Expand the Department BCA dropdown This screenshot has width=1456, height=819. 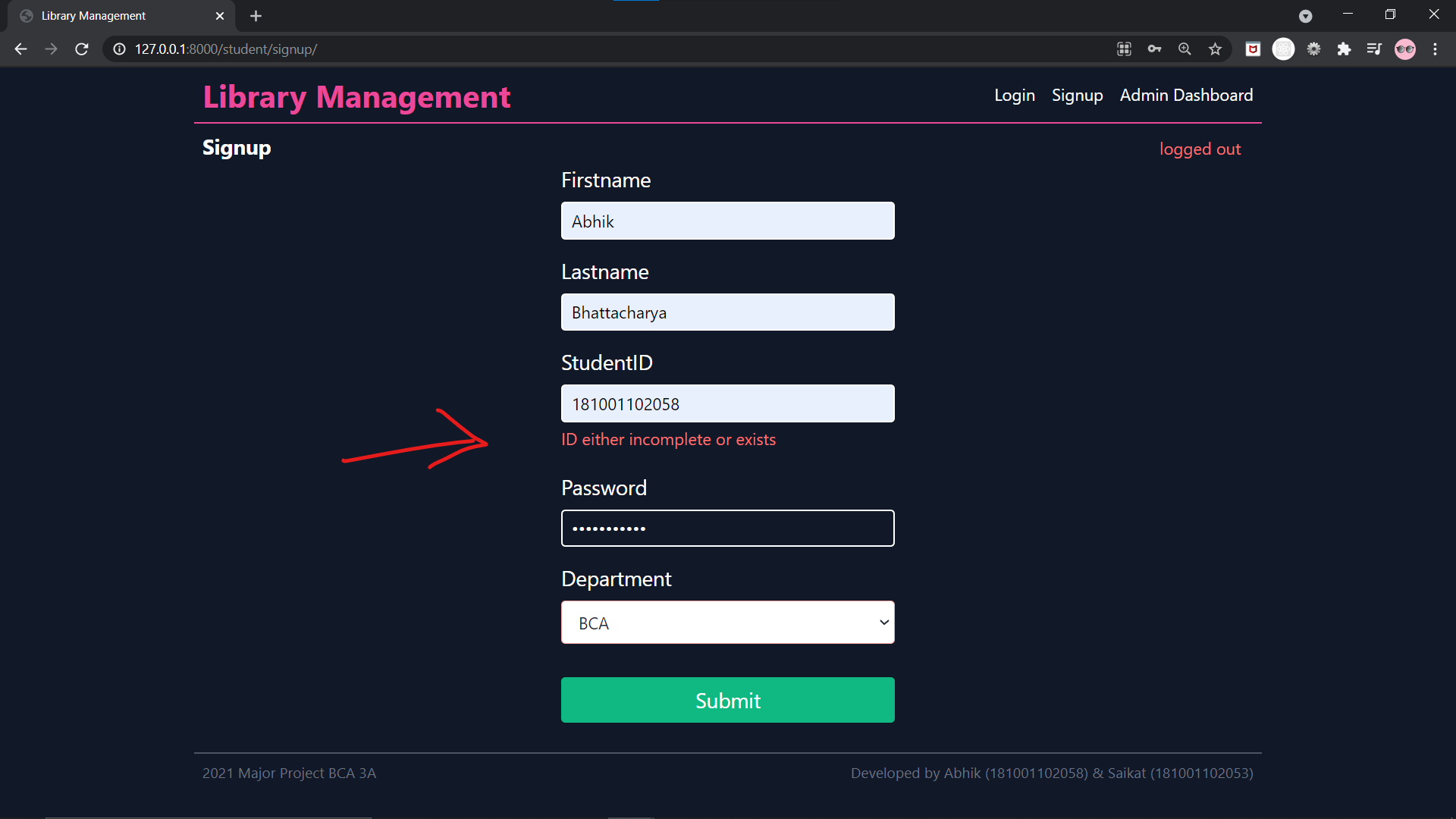coord(727,623)
